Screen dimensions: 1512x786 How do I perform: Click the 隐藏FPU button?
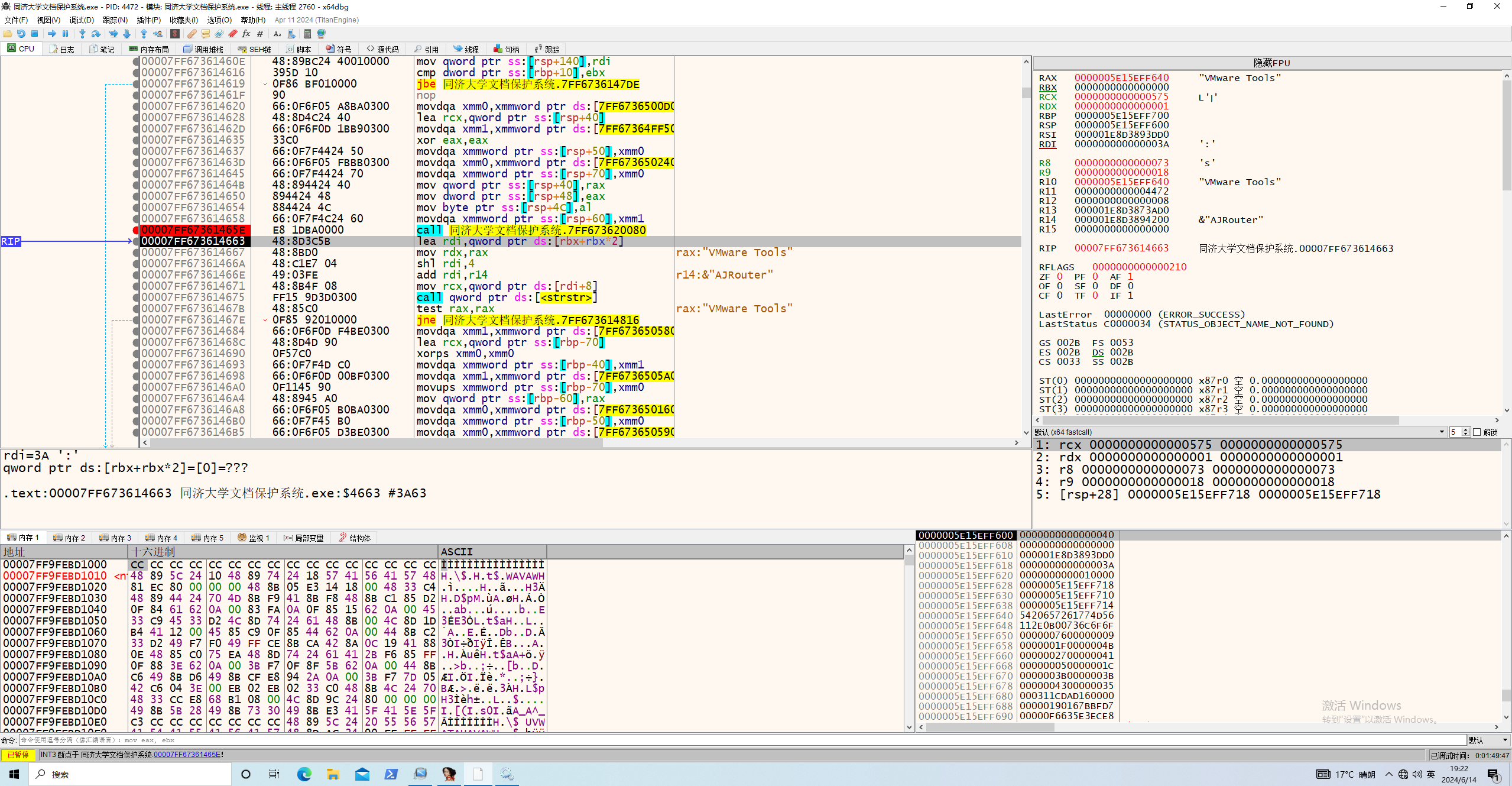click(1271, 63)
